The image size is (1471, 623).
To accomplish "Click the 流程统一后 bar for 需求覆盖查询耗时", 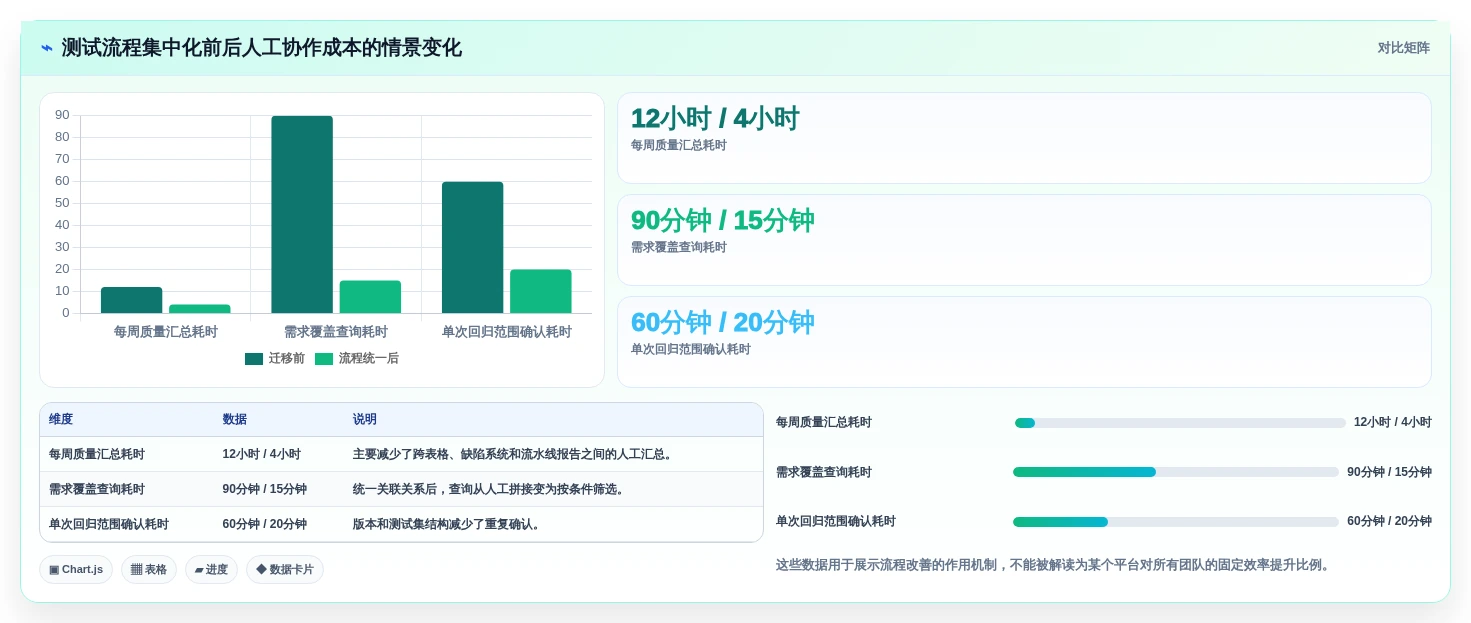I will [370, 297].
